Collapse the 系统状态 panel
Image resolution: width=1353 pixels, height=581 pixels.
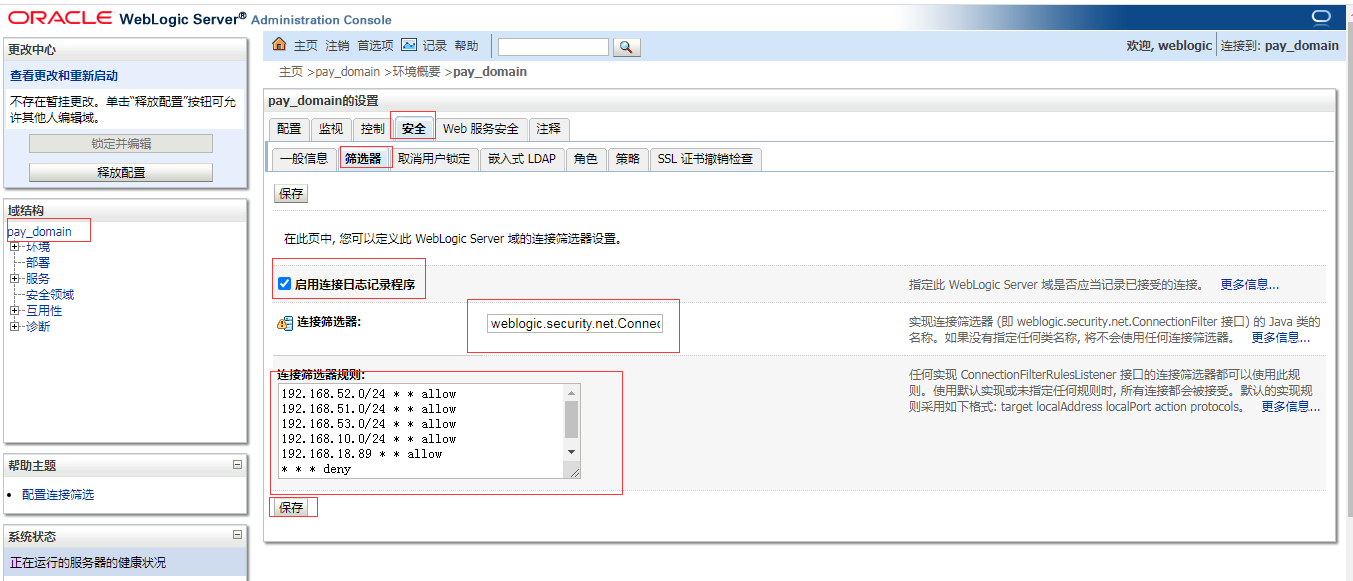point(237,535)
